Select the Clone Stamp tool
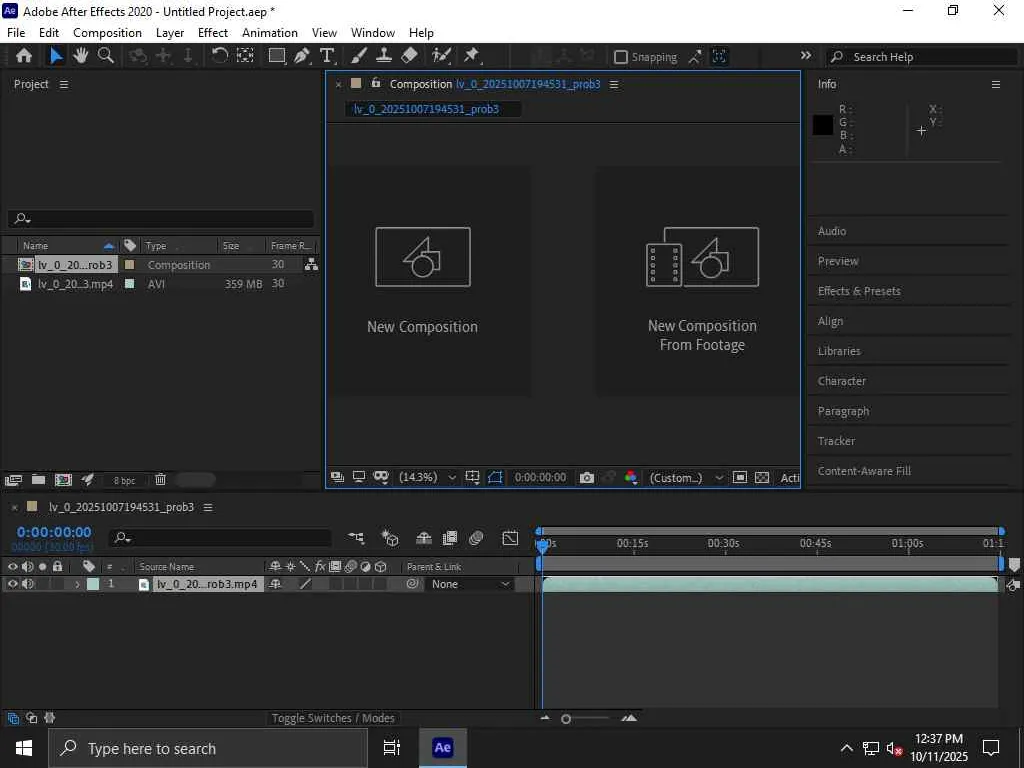Viewport: 1024px width, 768px height. pyautogui.click(x=383, y=56)
